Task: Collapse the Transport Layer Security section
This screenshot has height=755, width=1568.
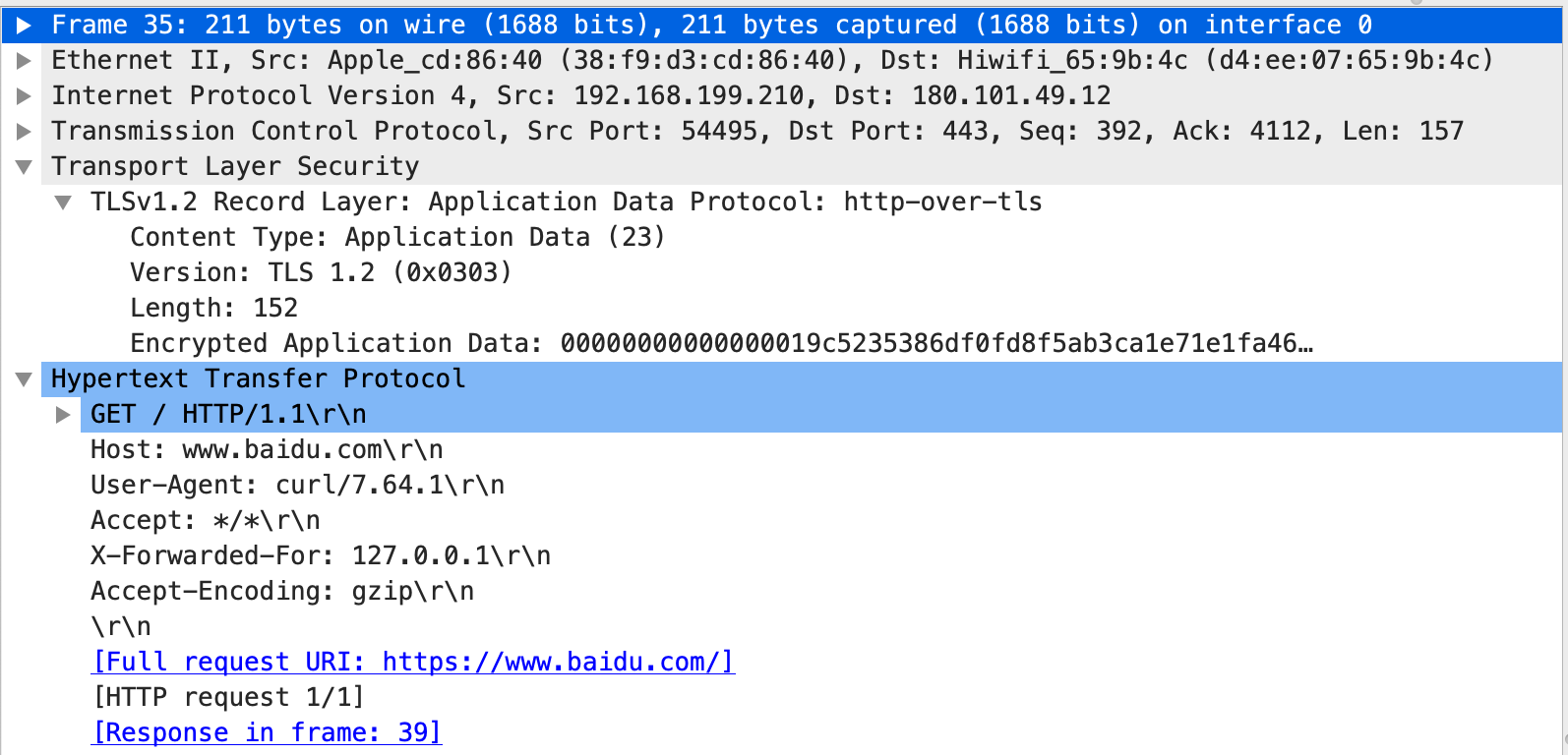Action: click(25, 167)
